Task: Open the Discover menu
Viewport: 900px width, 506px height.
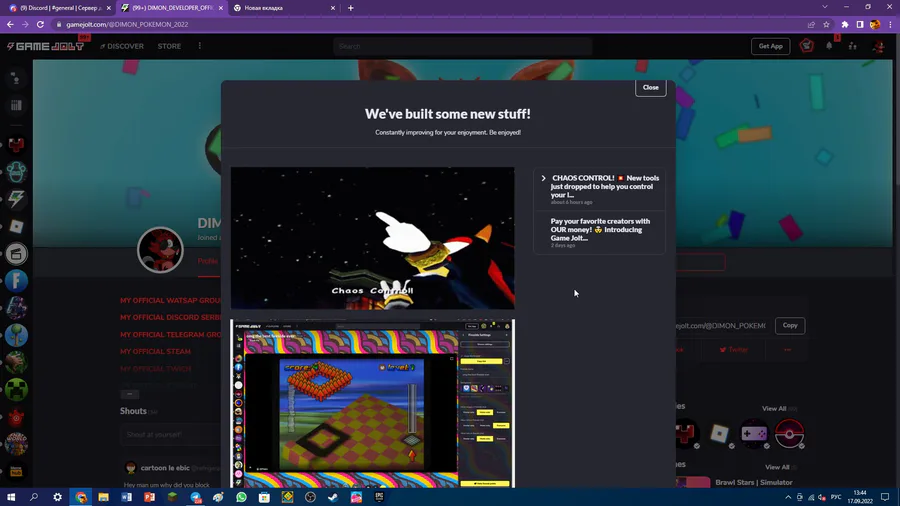Action: pos(122,46)
